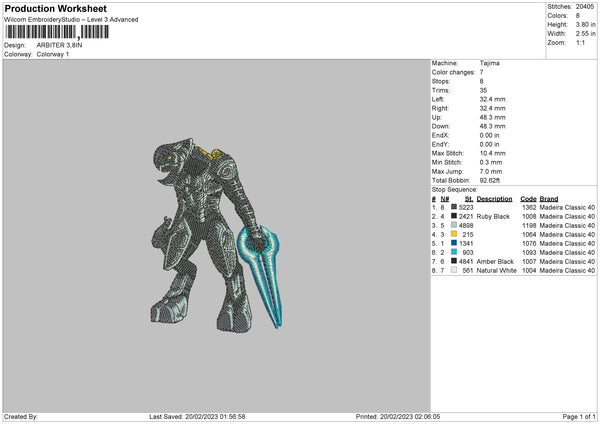Select the Natural White color swatch
600x424 pixels.
[454, 270]
